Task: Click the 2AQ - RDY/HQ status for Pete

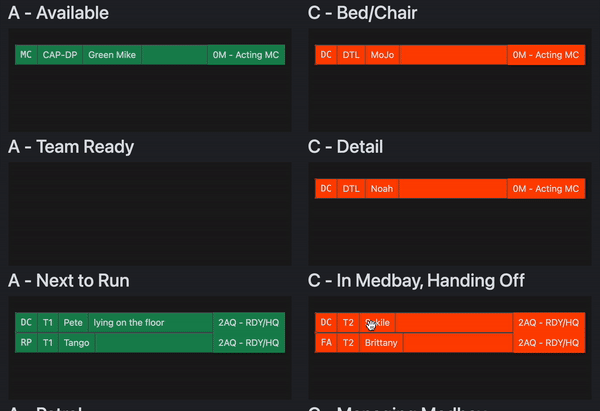Action: [x=248, y=322]
